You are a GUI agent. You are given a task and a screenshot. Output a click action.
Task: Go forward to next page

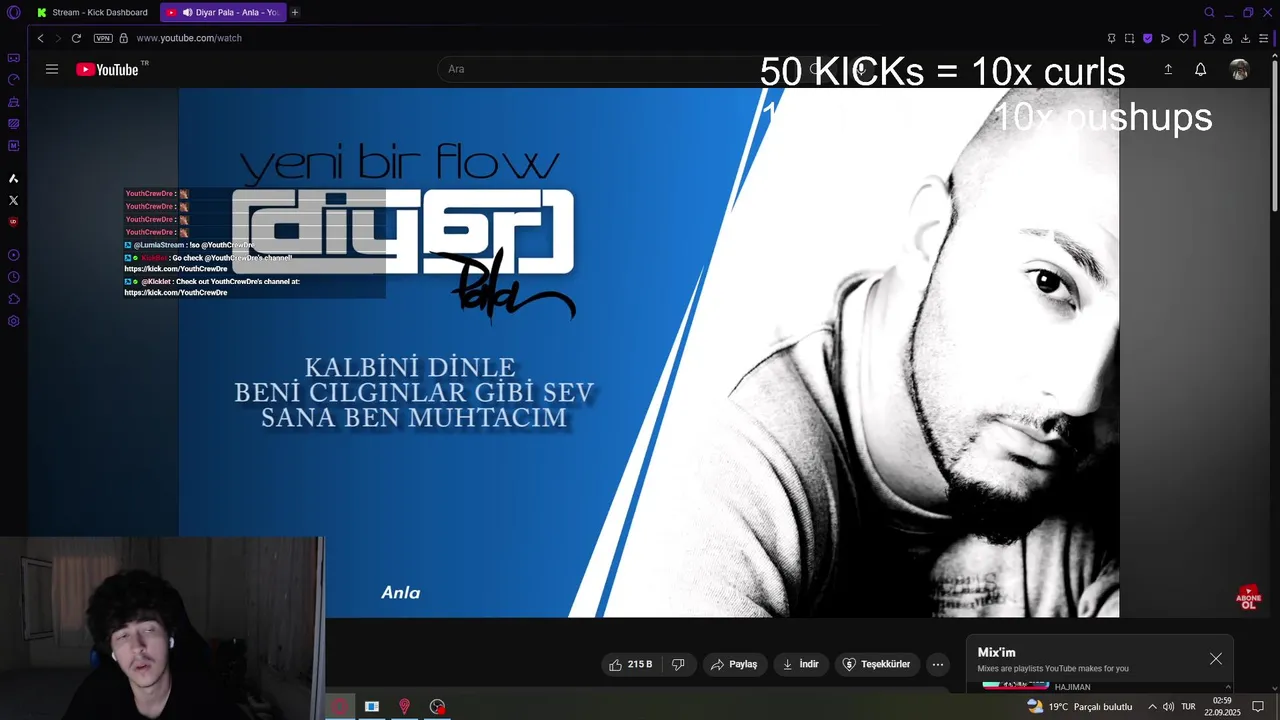[x=57, y=38]
